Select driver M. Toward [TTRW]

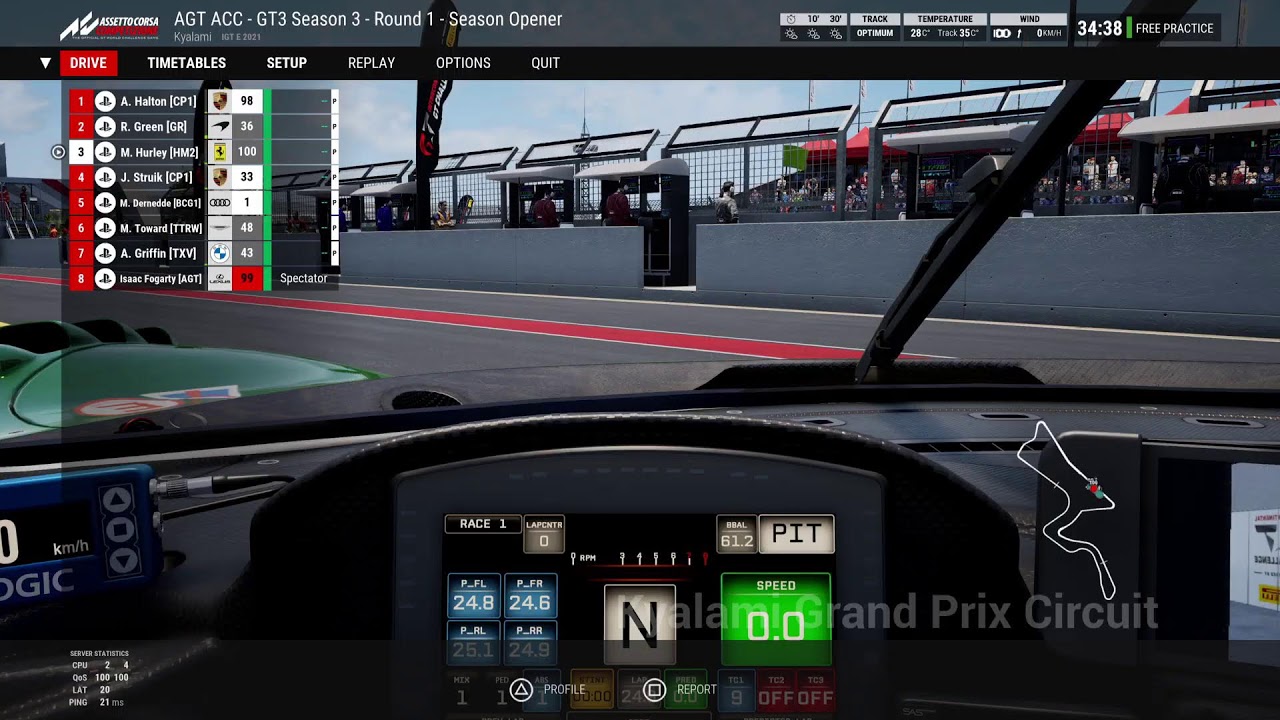160,228
